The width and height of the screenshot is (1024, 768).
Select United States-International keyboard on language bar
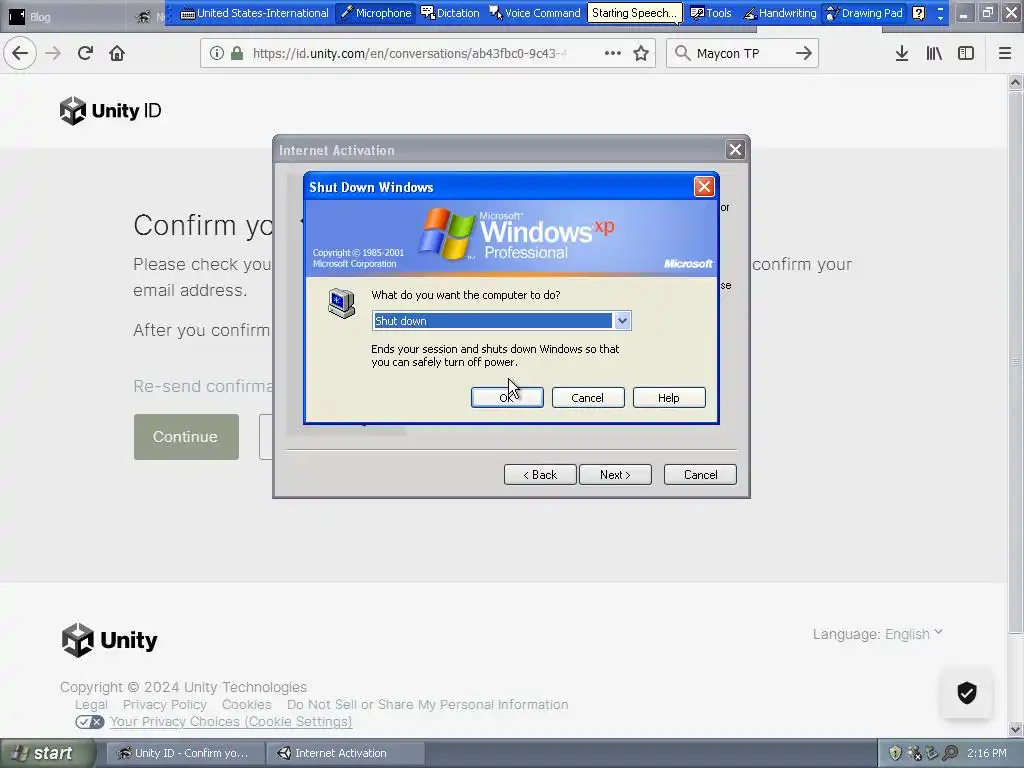(x=255, y=13)
